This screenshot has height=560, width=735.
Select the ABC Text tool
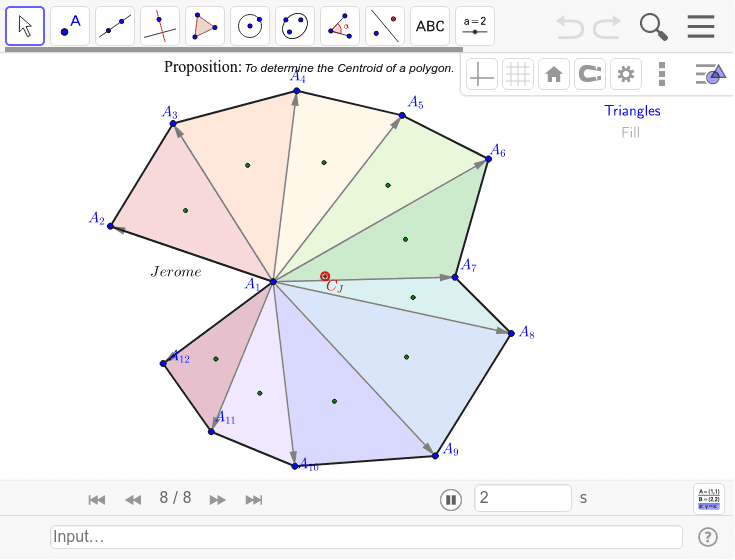[430, 26]
